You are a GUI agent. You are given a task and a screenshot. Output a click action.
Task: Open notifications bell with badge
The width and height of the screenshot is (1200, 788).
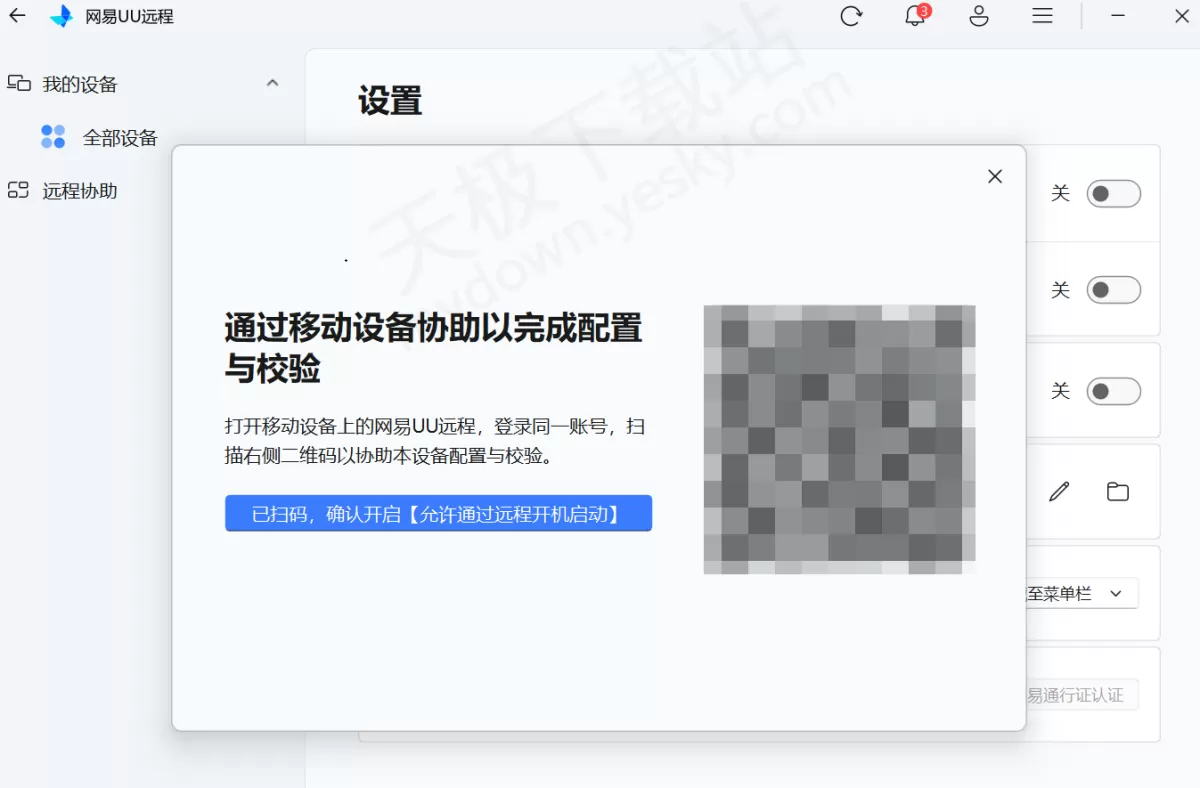coord(915,16)
